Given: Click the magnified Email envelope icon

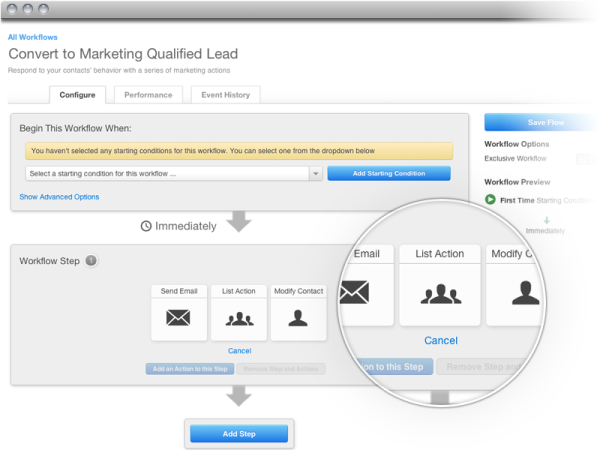Looking at the screenshot, I should point(355,293).
